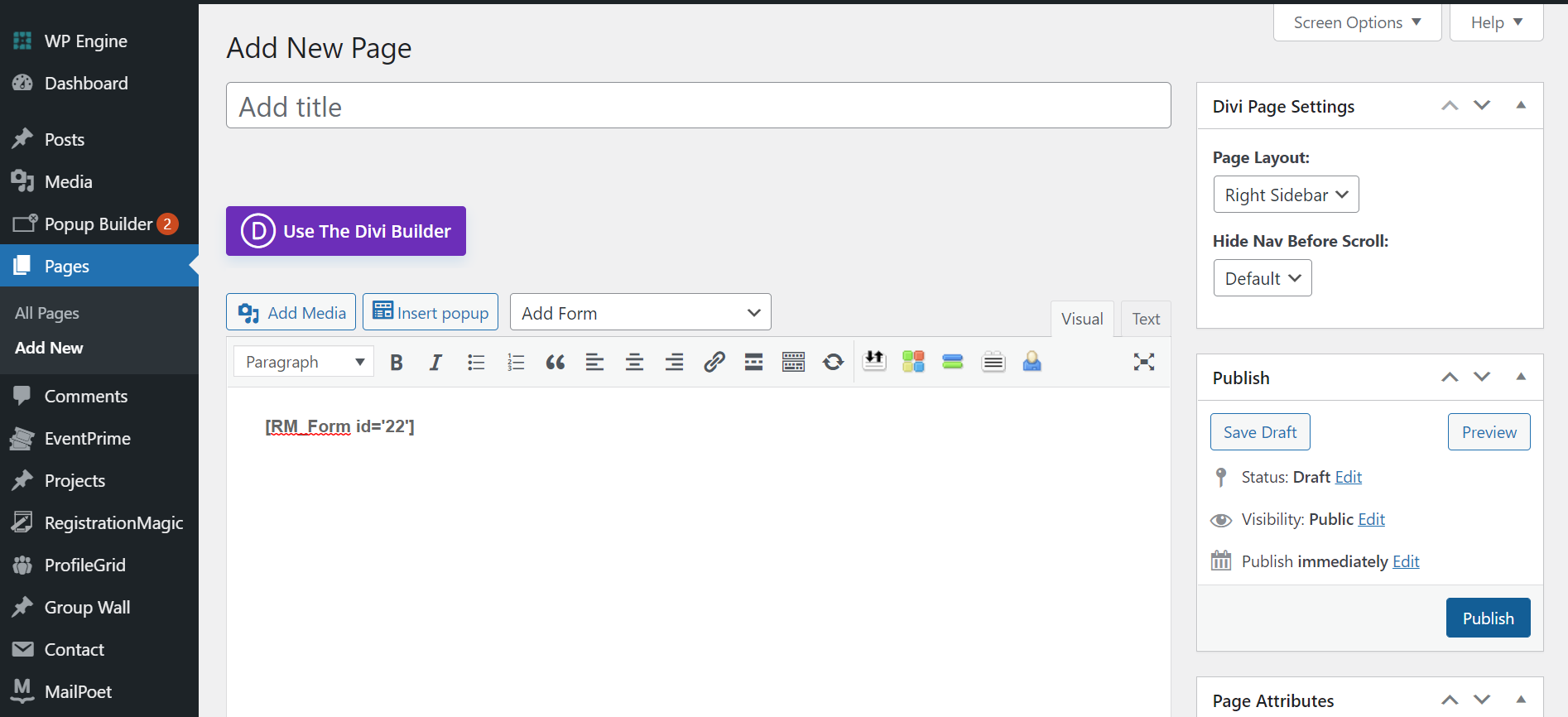Screen dimensions: 1568x717
Task: Click Use The Divi Builder button
Action: pos(346,231)
